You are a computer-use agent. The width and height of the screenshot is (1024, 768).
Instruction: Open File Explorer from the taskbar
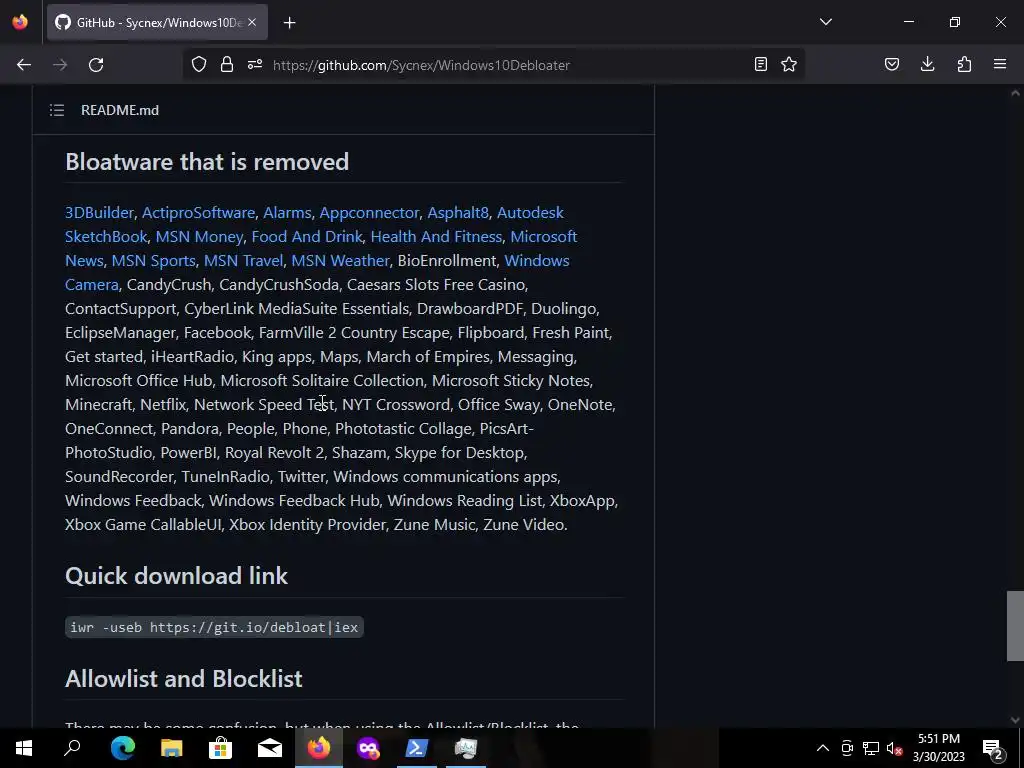click(172, 748)
